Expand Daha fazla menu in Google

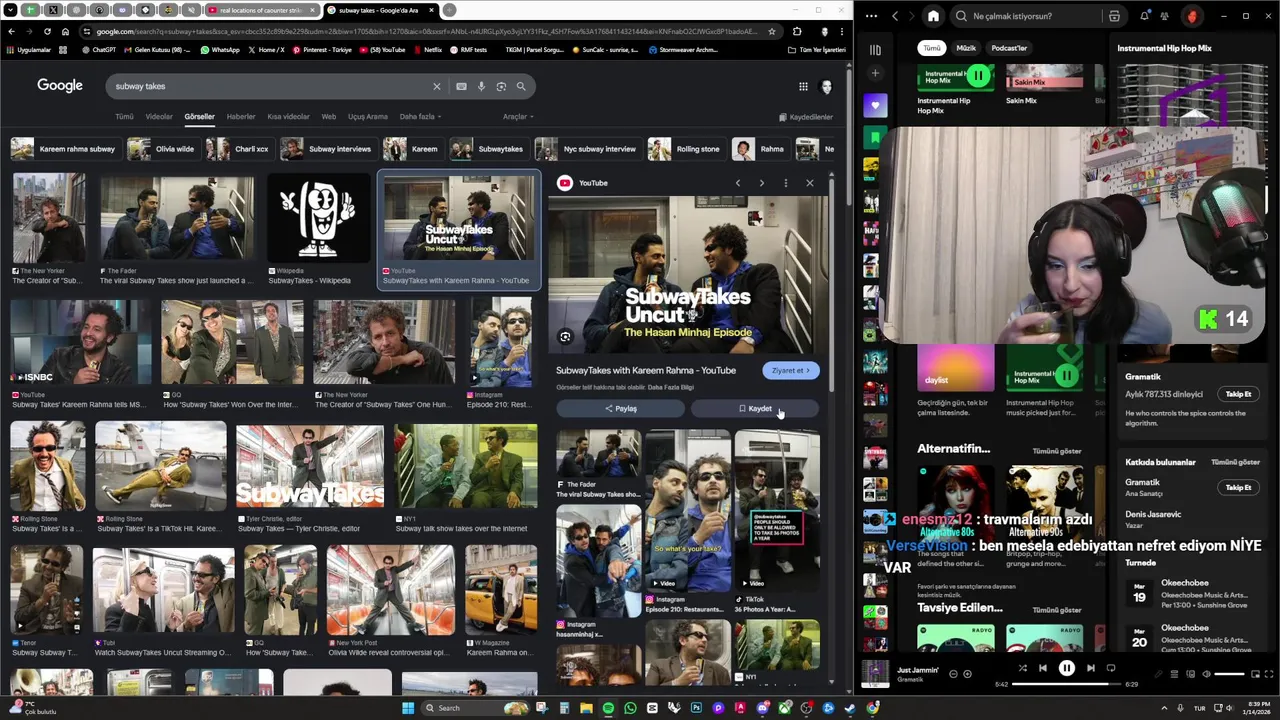tap(420, 117)
